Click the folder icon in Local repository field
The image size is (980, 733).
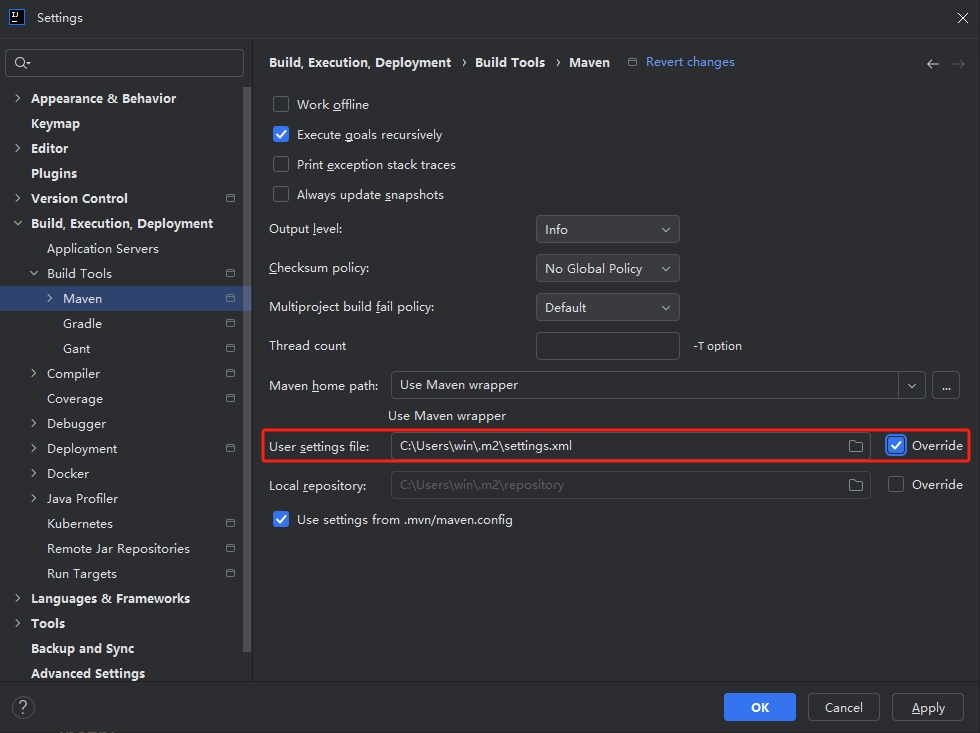click(856, 485)
